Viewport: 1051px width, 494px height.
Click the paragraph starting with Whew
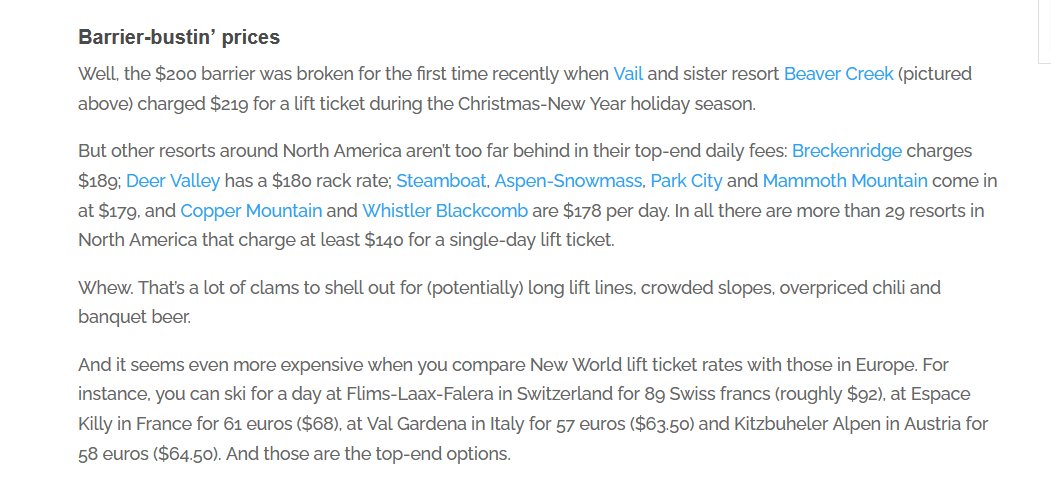[x=509, y=302]
